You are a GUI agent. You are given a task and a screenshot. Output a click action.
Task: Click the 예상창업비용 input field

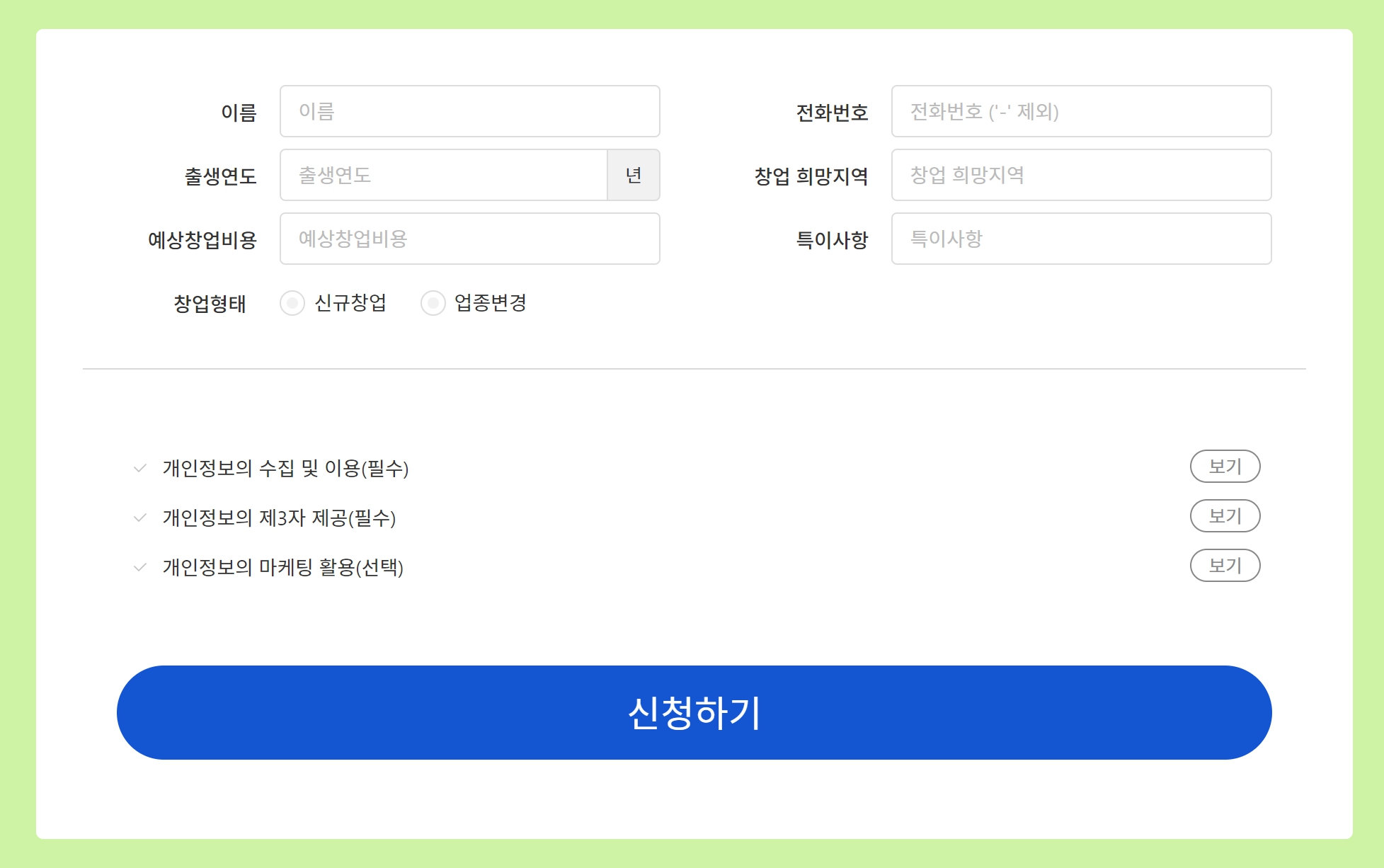[469, 239]
